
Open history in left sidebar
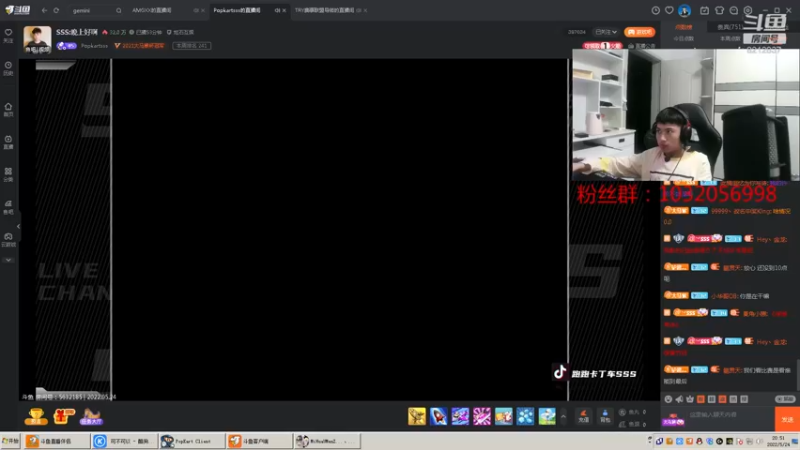pyautogui.click(x=8, y=68)
